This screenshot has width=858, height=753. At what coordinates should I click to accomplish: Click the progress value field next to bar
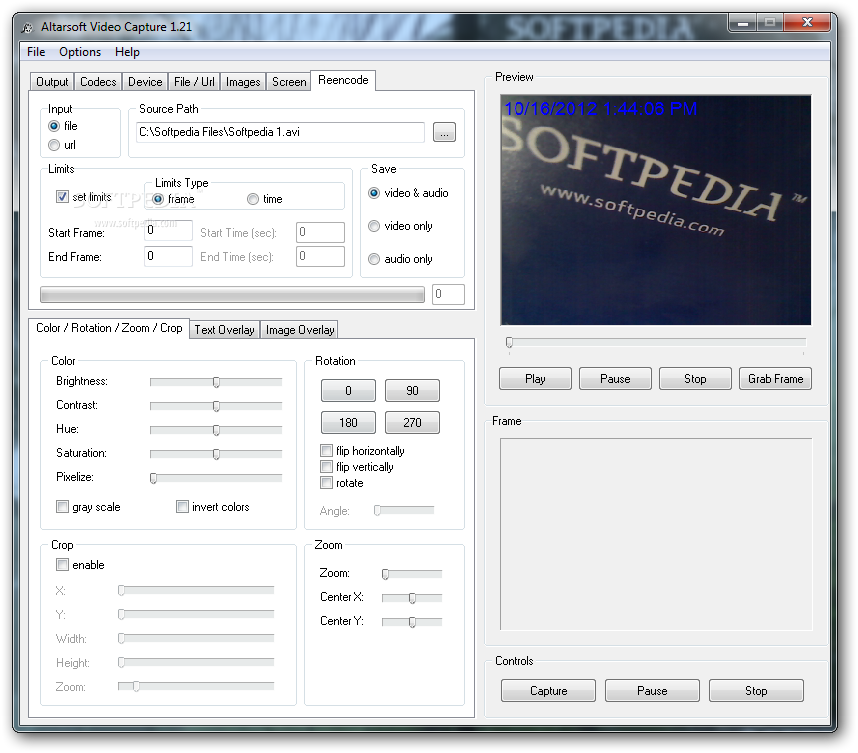[x=448, y=294]
